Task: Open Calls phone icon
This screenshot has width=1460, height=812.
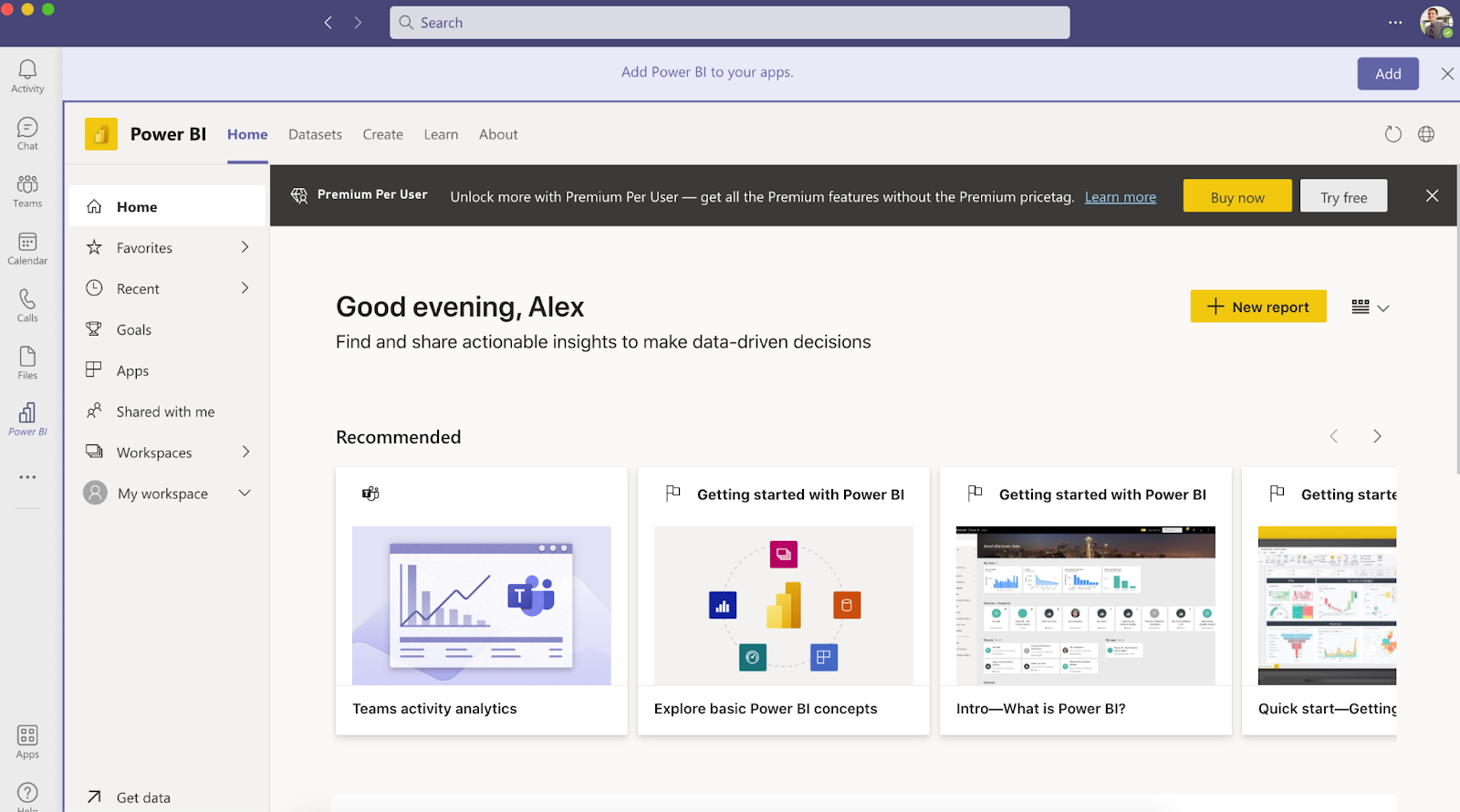Action: pos(27,306)
